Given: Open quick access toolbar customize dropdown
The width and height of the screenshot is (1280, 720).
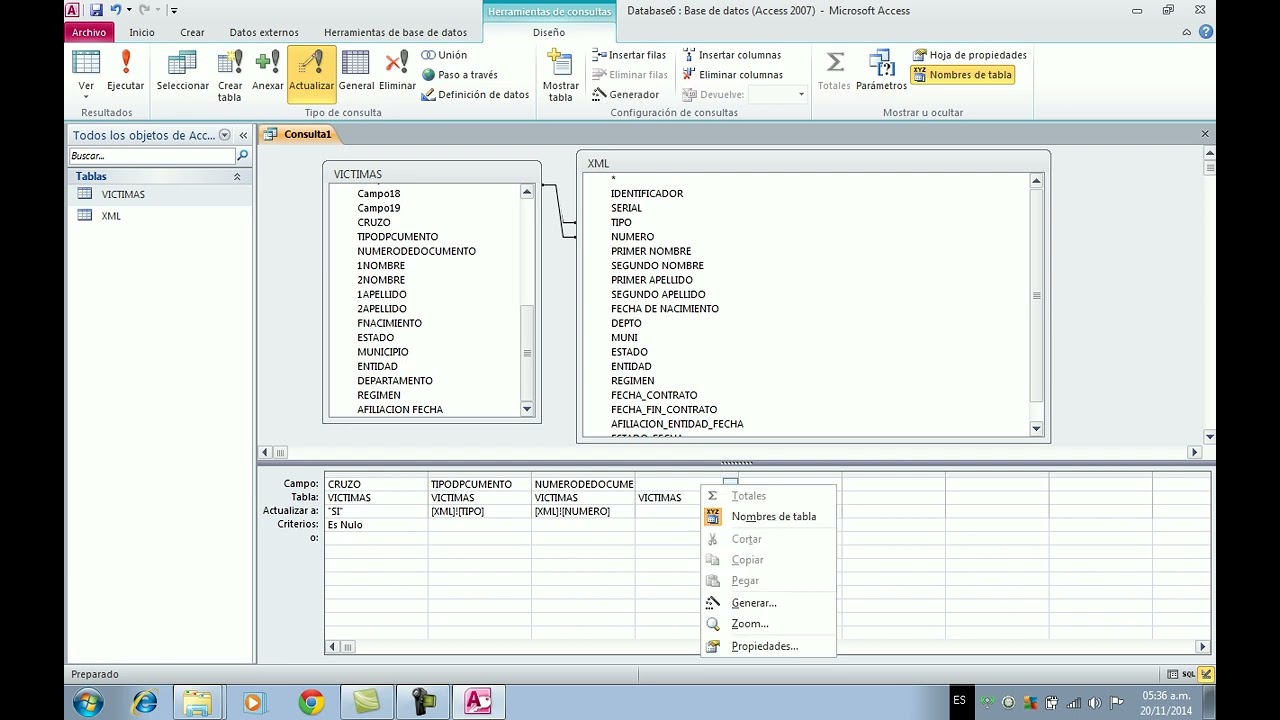Looking at the screenshot, I should pyautogui.click(x=174, y=10).
